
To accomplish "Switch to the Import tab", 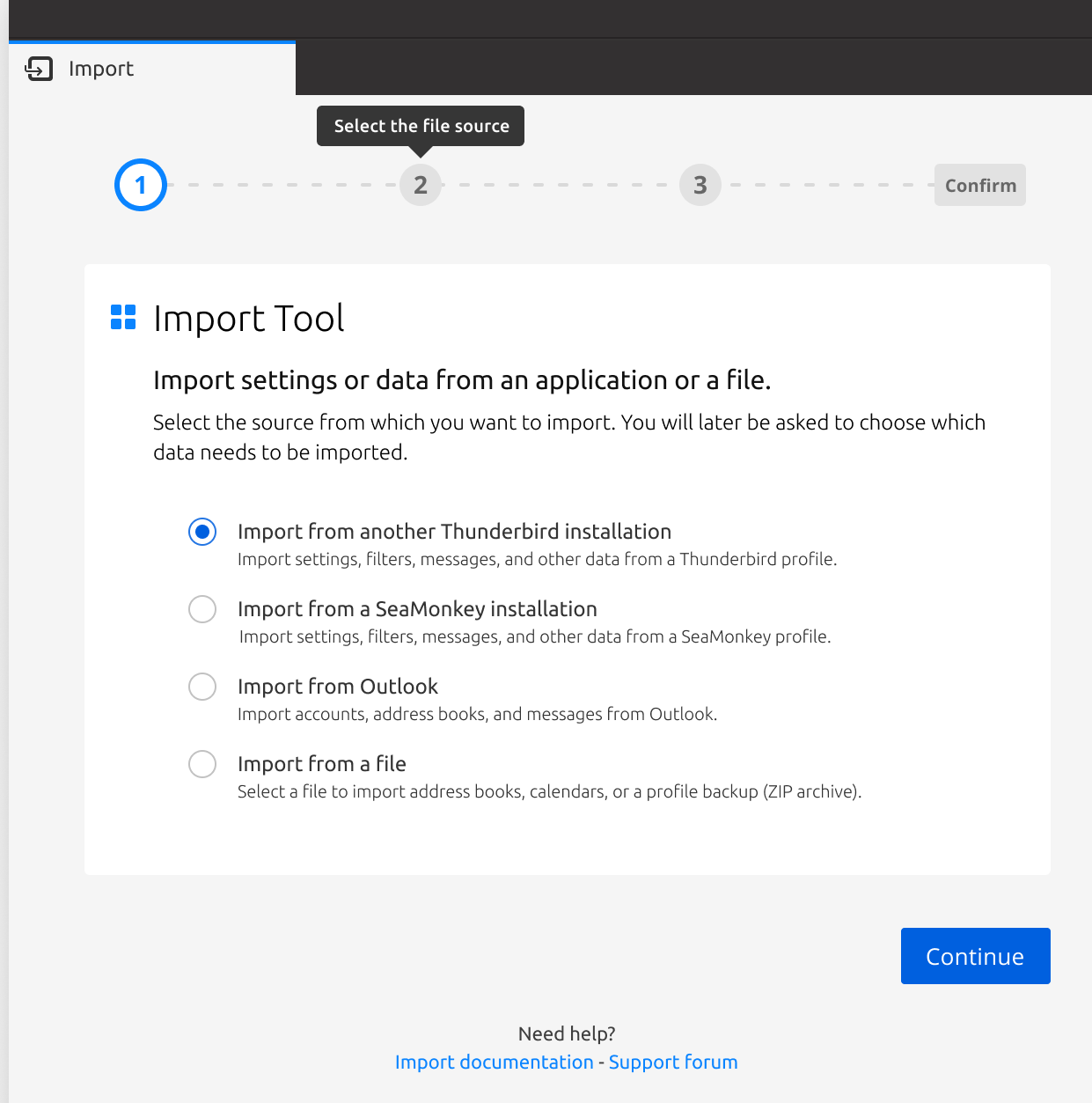I will point(100,69).
